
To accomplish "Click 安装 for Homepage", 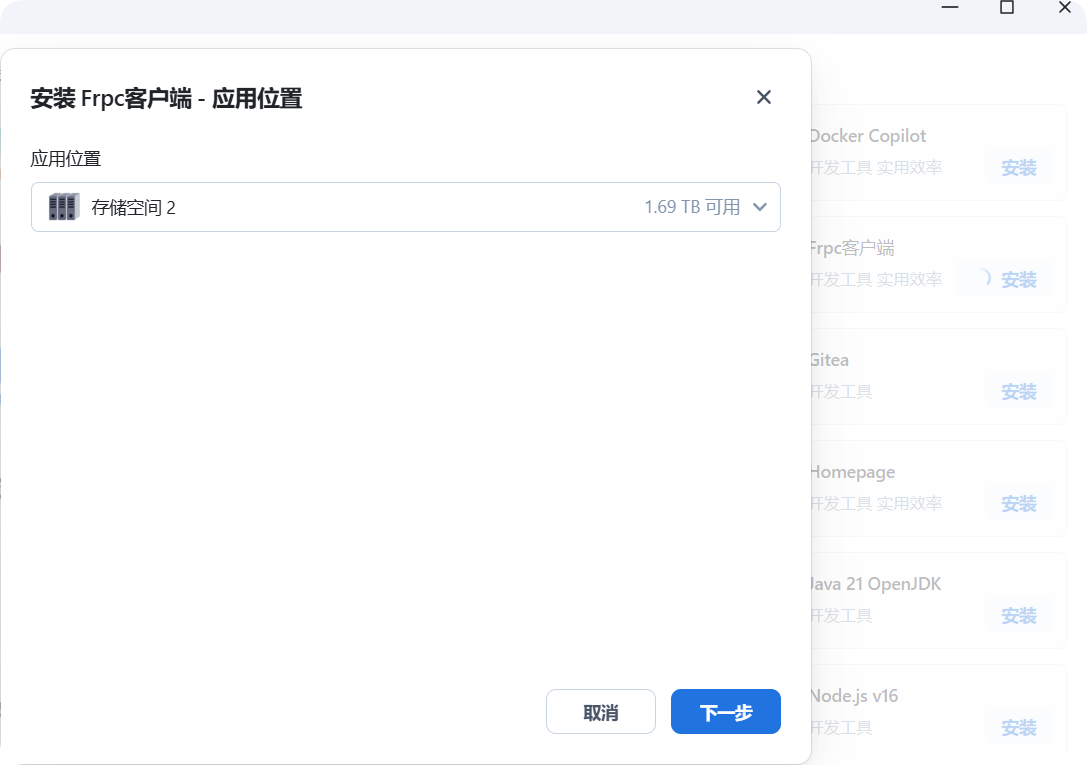I will point(1018,504).
